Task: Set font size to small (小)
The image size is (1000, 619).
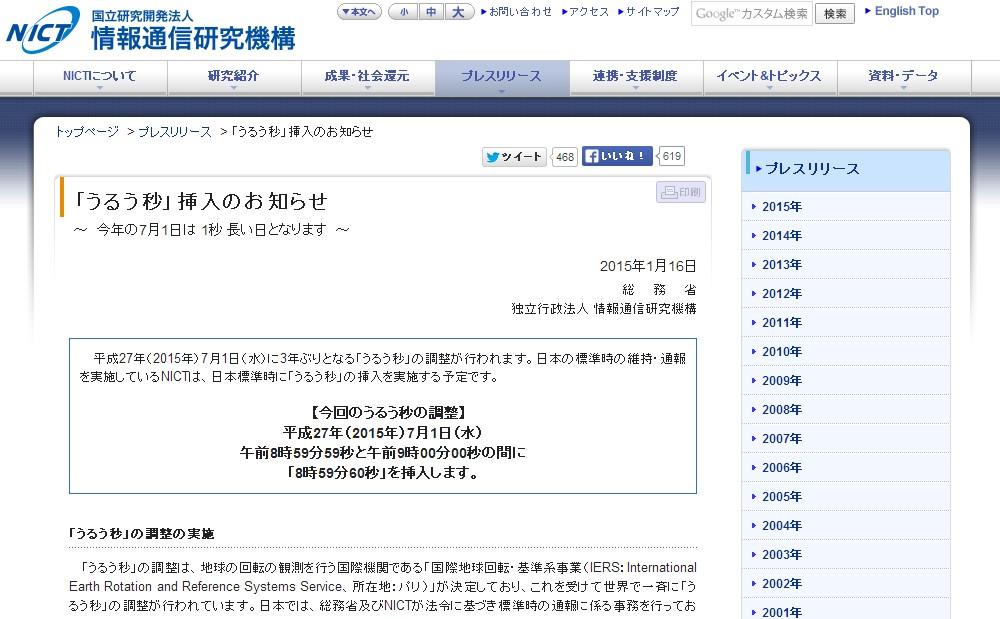Action: (x=403, y=12)
